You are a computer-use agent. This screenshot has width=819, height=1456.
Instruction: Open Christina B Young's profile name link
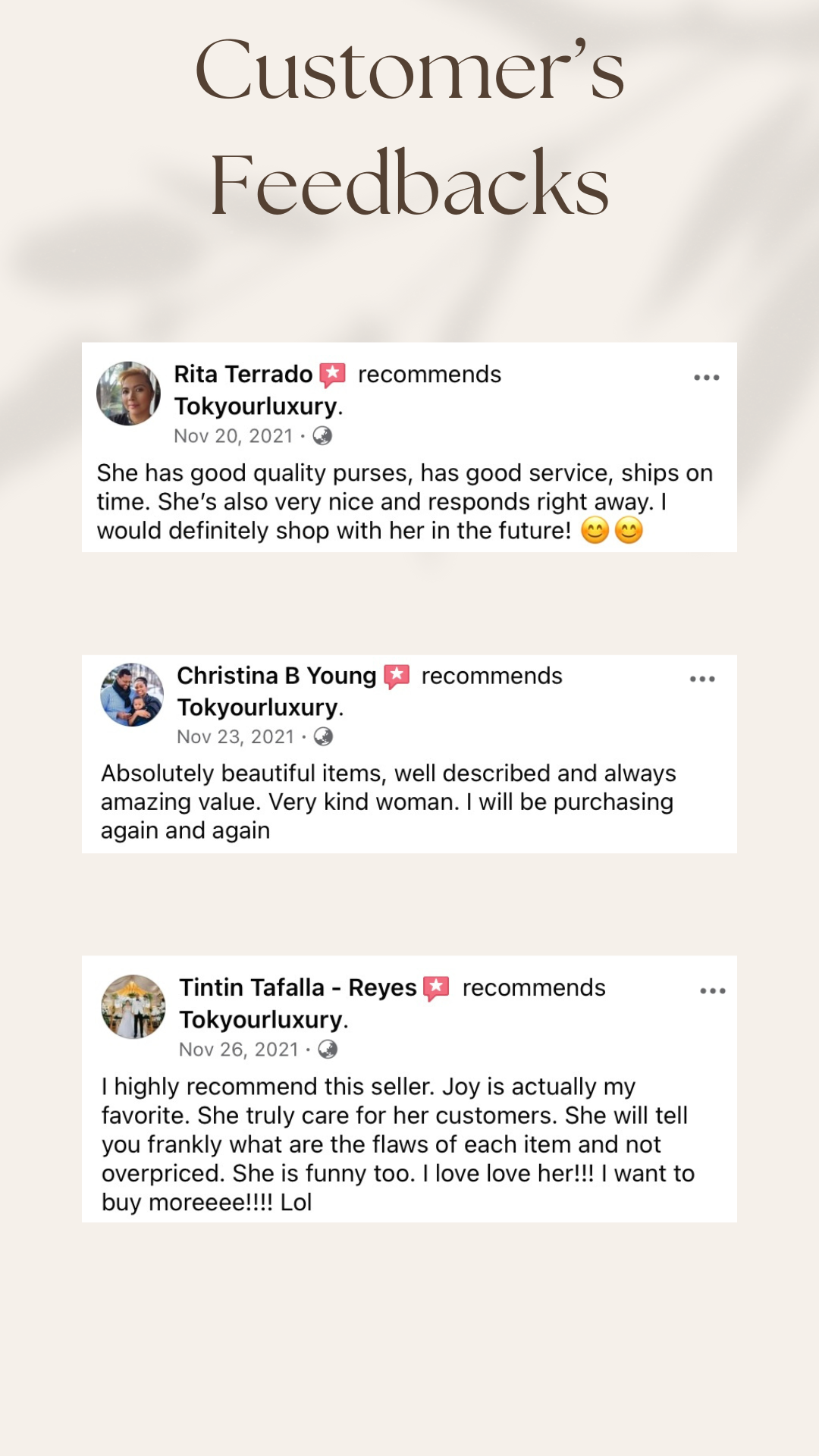coord(276,676)
